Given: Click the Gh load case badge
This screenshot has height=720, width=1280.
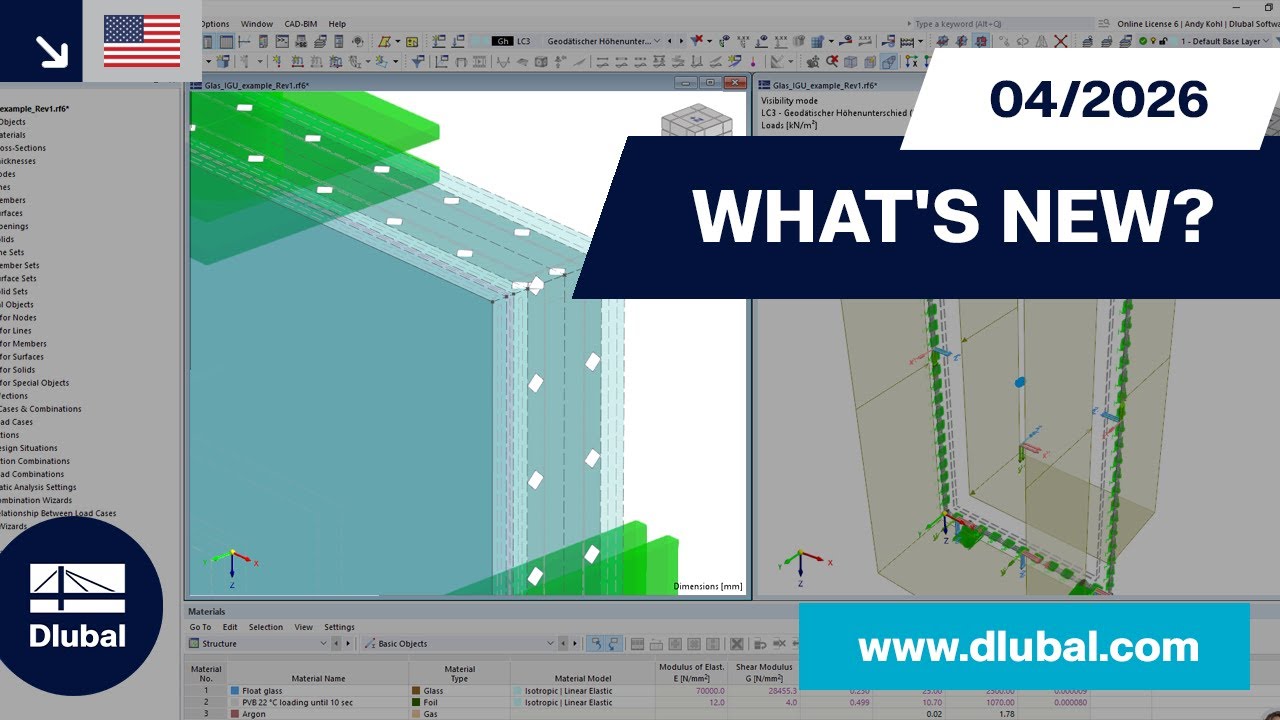Looking at the screenshot, I should 502,41.
